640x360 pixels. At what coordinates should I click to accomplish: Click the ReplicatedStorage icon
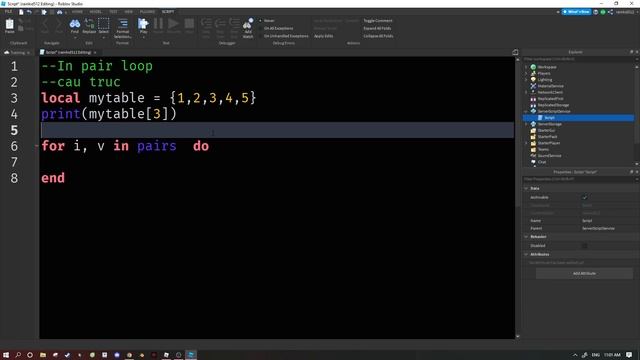[533, 105]
